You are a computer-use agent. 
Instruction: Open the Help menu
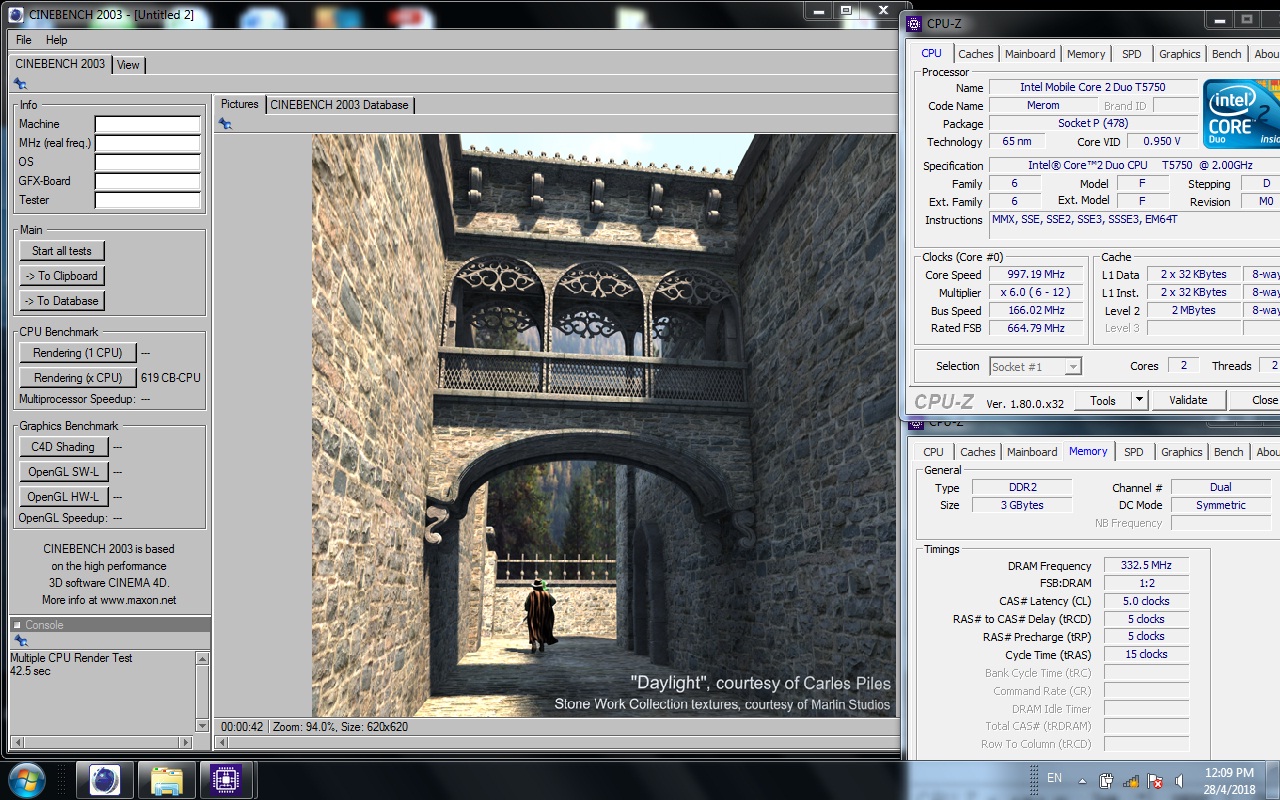pos(57,40)
